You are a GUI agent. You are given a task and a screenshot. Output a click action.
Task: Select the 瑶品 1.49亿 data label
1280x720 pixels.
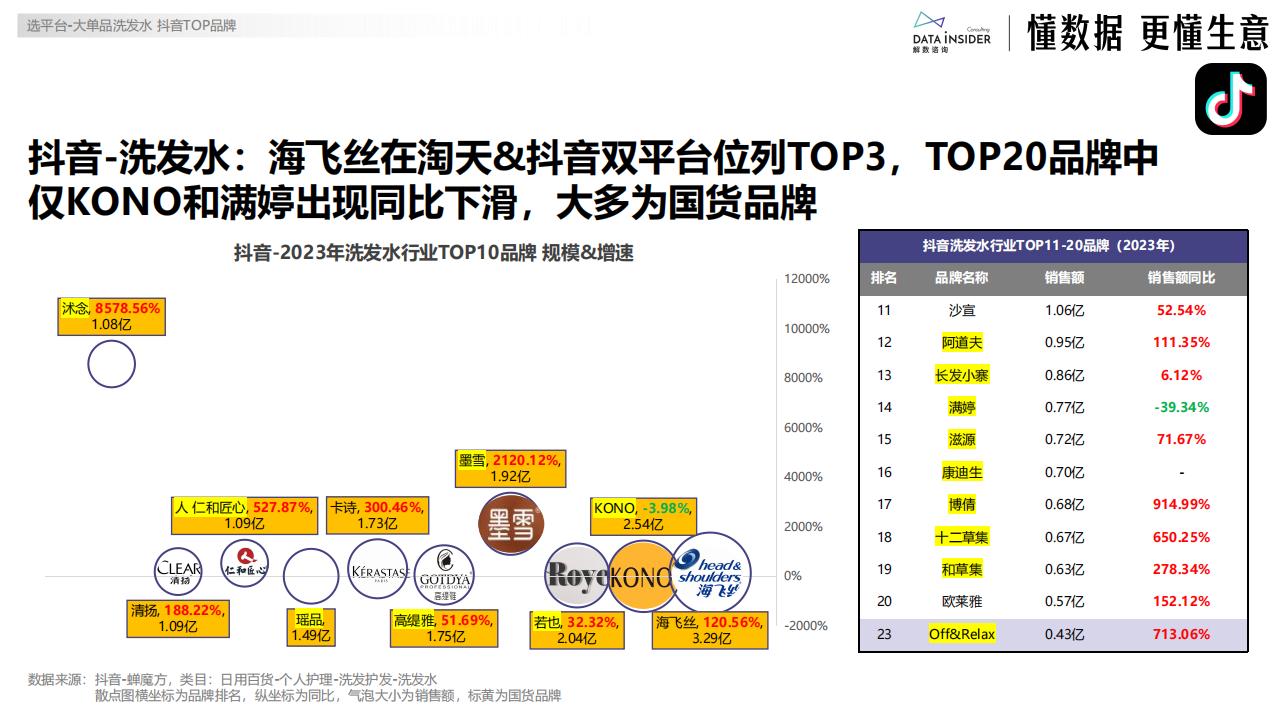tap(310, 626)
